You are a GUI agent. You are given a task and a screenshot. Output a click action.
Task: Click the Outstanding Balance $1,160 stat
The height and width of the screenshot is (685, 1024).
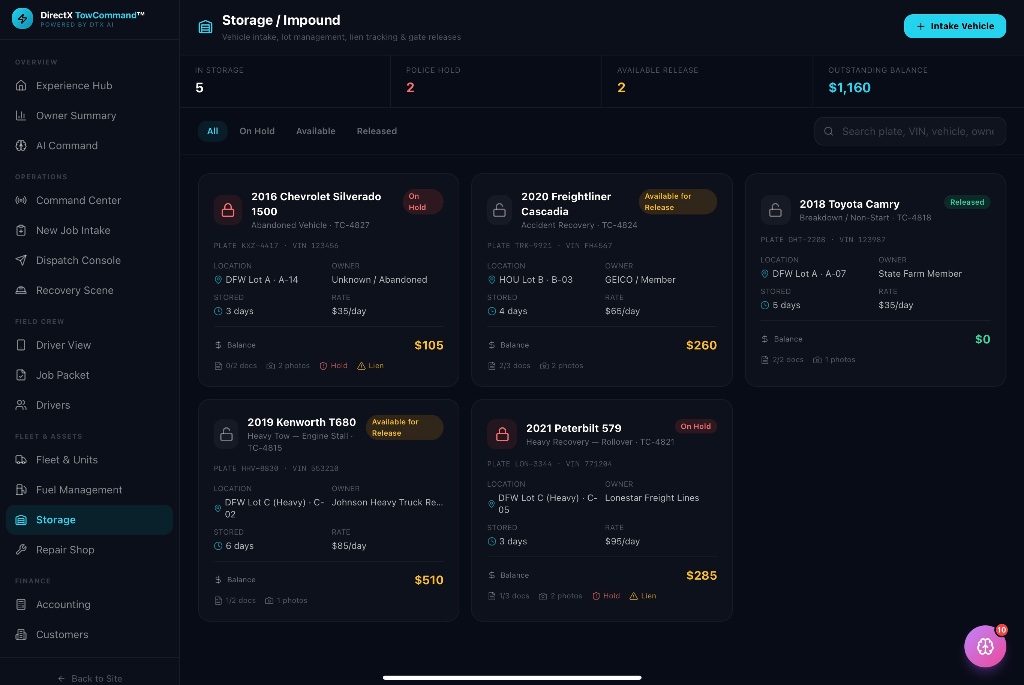tap(849, 88)
